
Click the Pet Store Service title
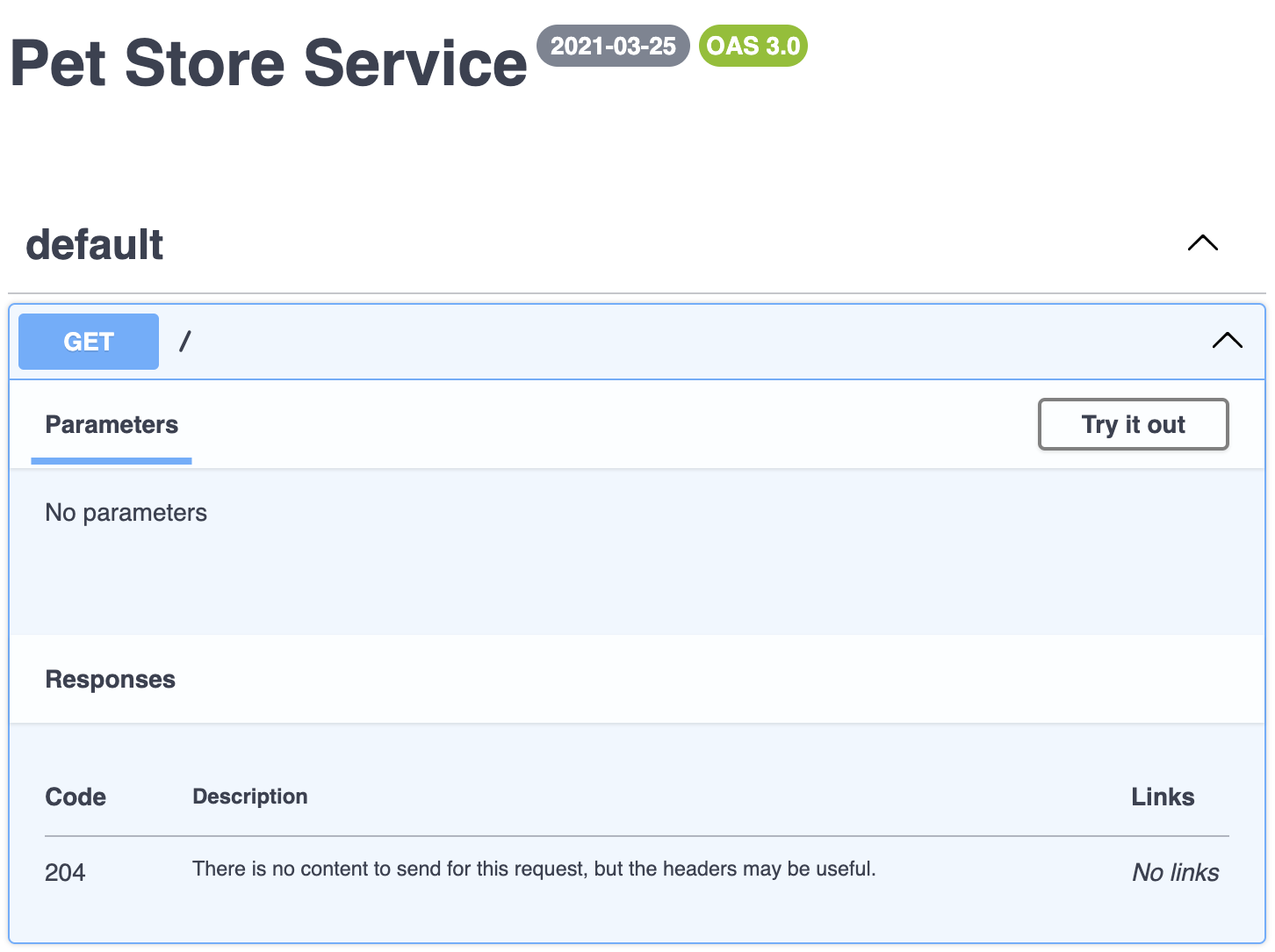tap(268, 64)
